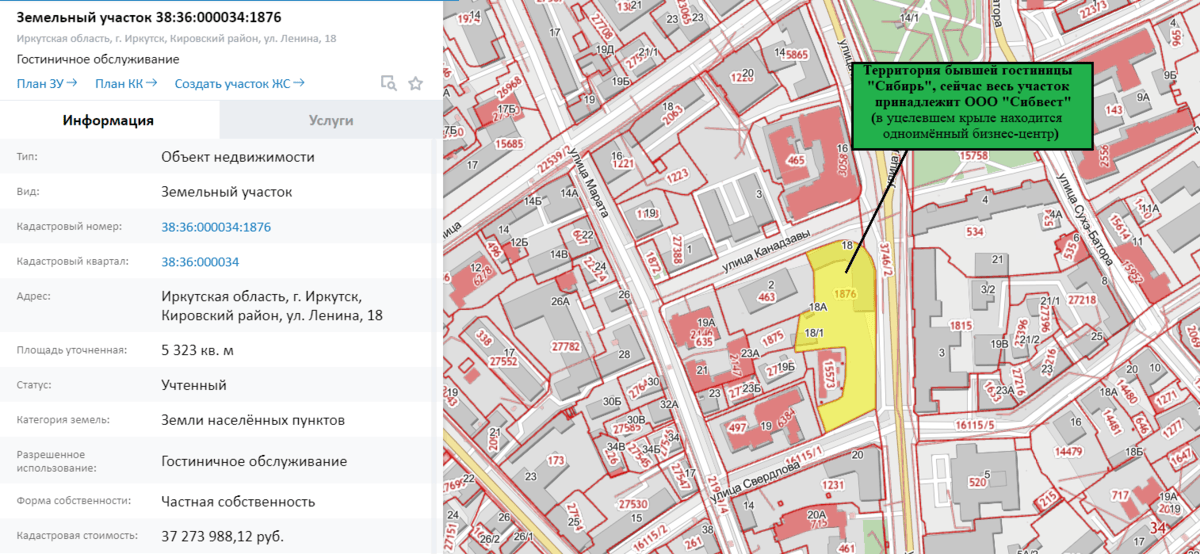Viewport: 1200px width, 554px height.
Task: Click red building labeled 143 on map
Action: pyautogui.click(x=1115, y=110)
